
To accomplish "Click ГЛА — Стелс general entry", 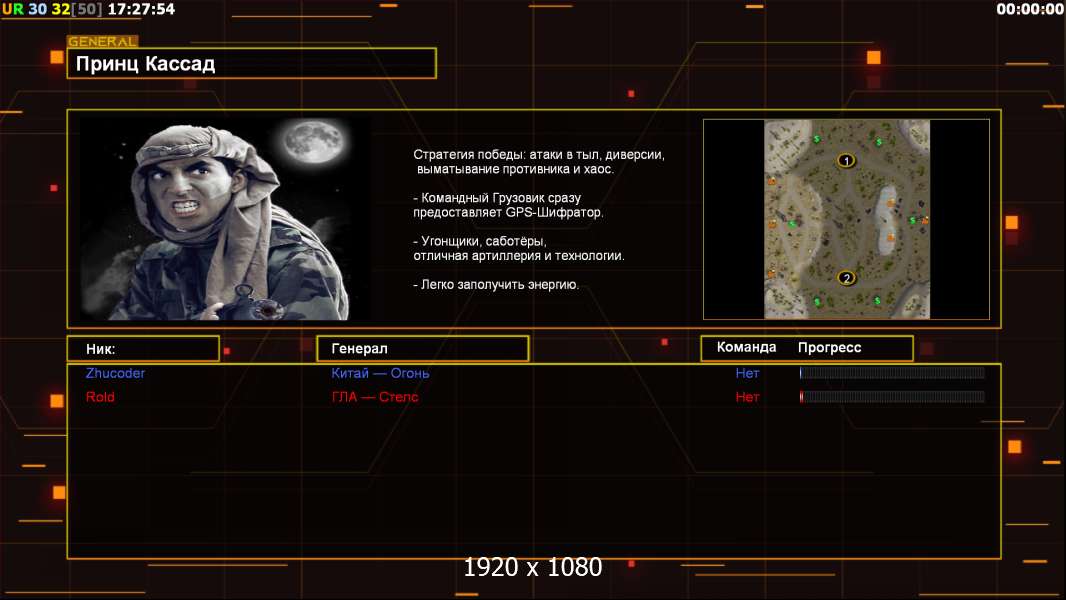I will click(375, 397).
